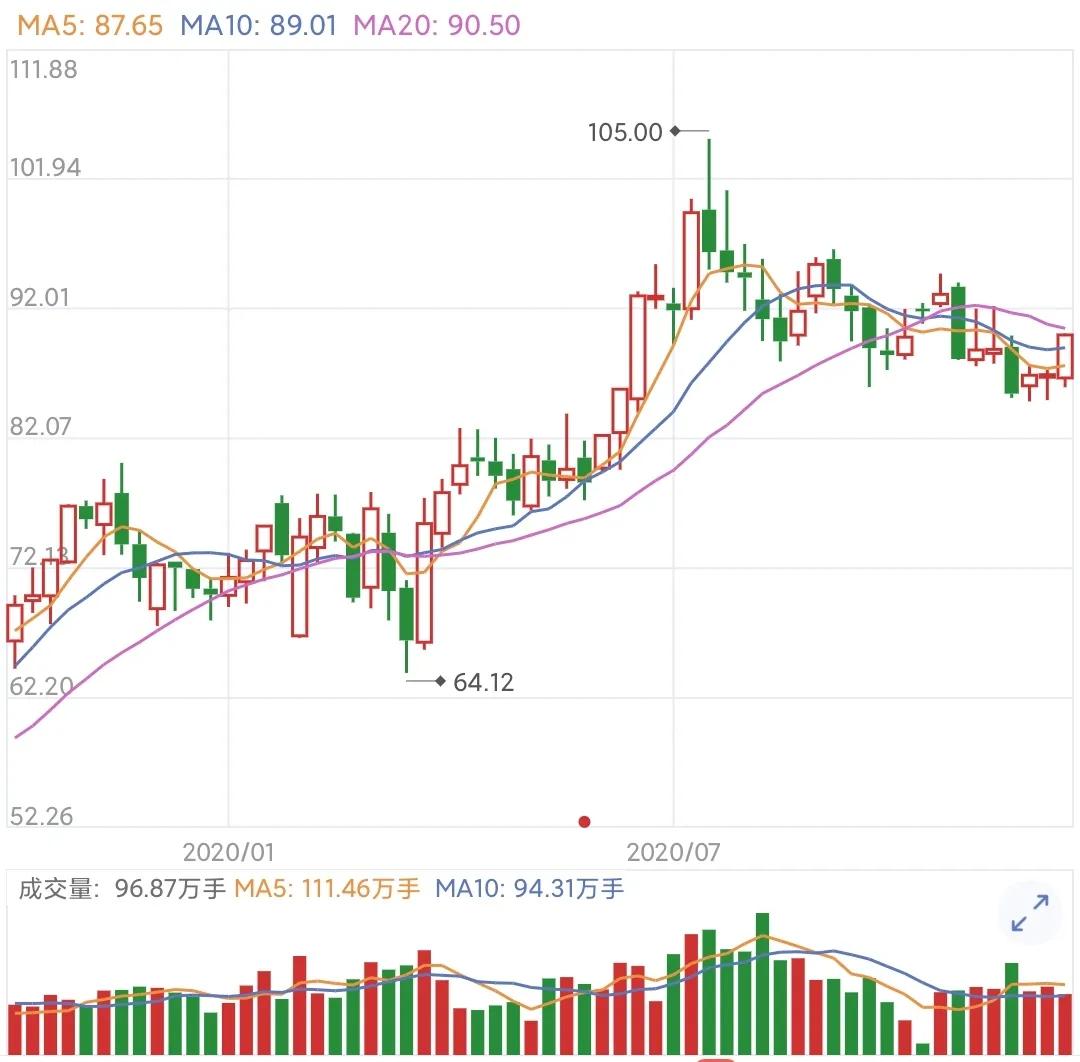Click the 101.94 price axis label
The image size is (1080, 1062).
pyautogui.click(x=45, y=167)
